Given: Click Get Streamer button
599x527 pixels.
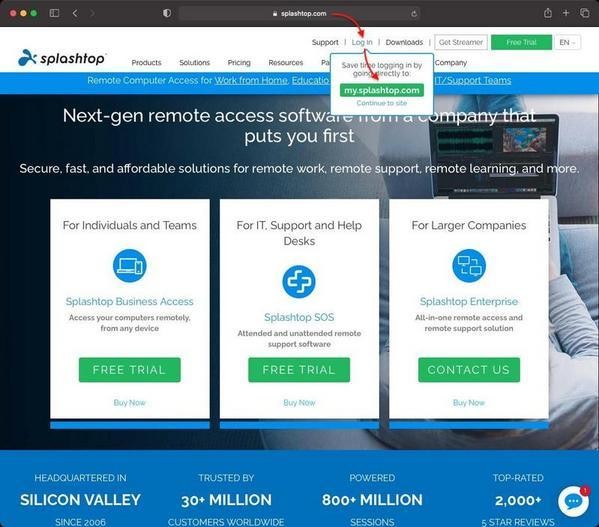Looking at the screenshot, I should point(461,42).
